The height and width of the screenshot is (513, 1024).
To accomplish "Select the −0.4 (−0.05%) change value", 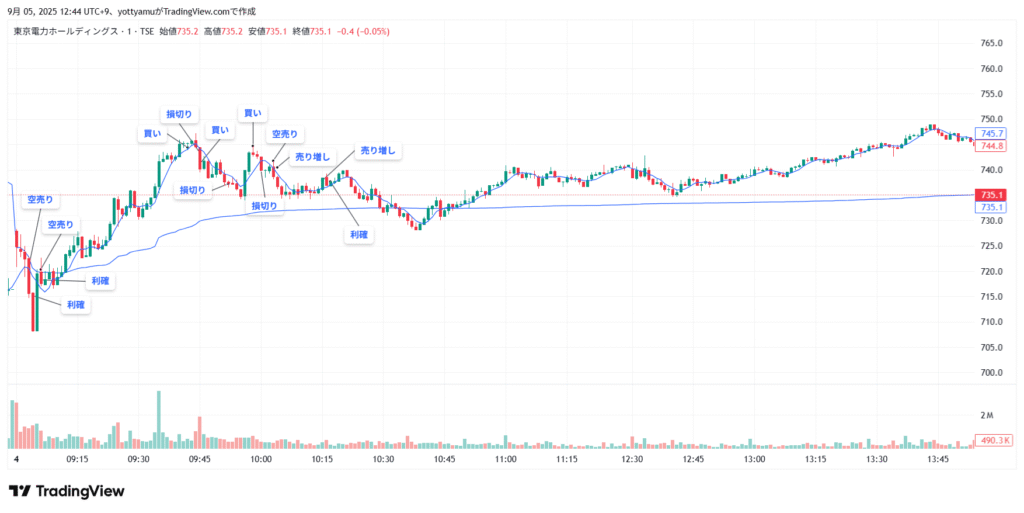I will pyautogui.click(x=363, y=31).
